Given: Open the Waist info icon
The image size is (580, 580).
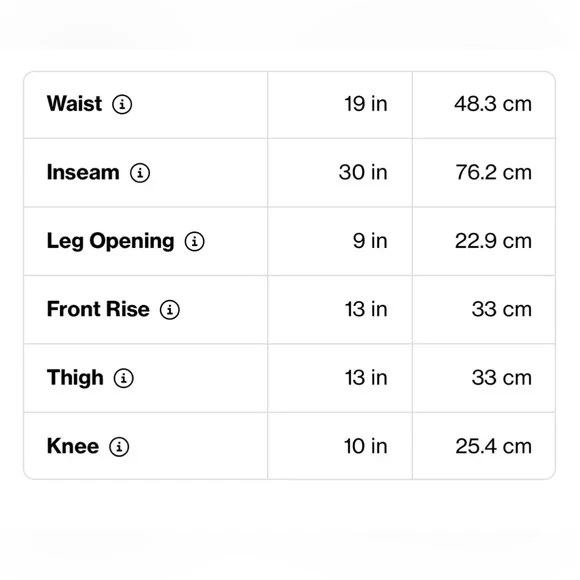Looking at the screenshot, I should pos(122,104).
